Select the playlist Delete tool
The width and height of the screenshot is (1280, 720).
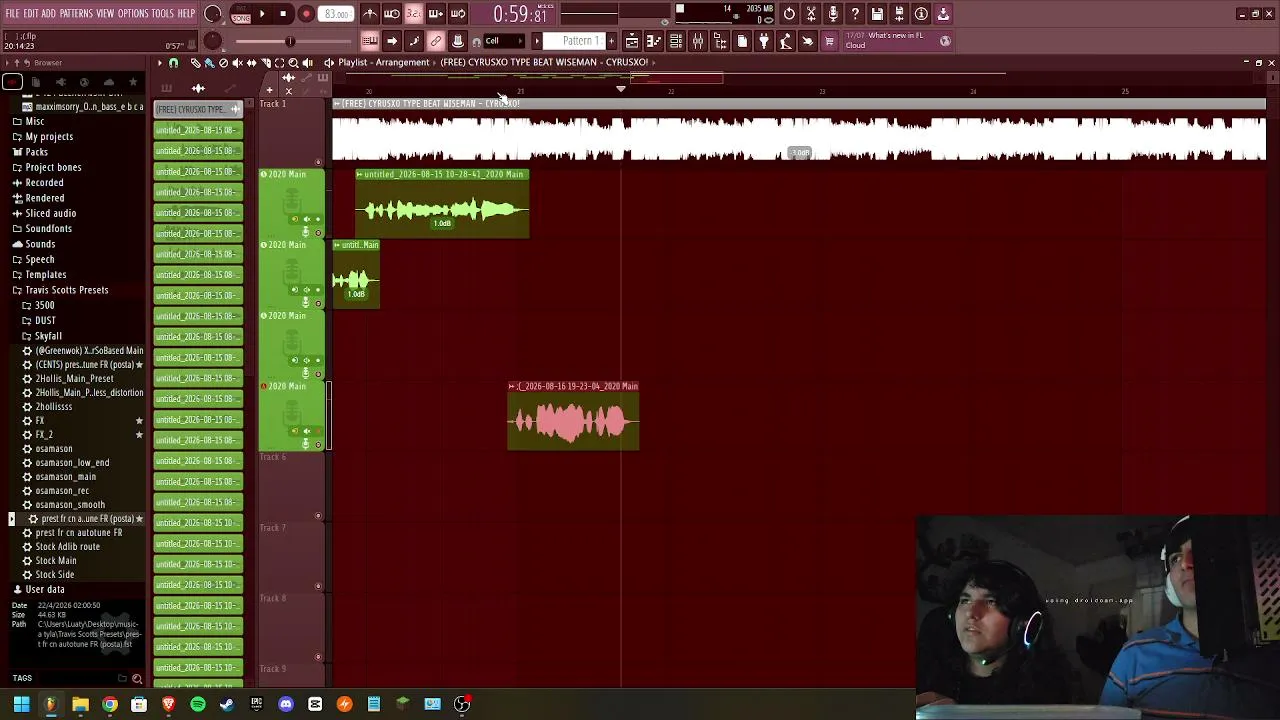click(x=223, y=63)
